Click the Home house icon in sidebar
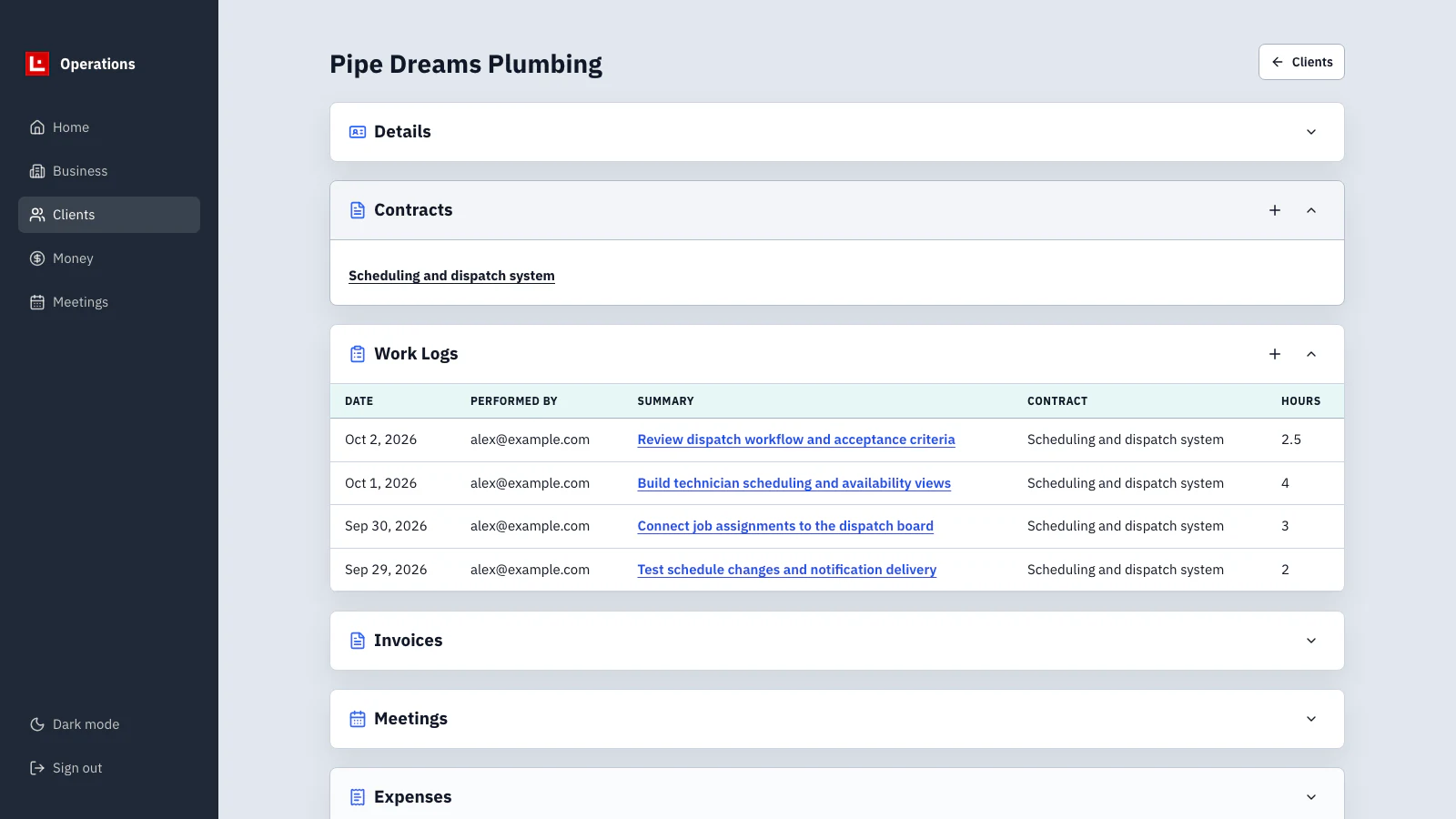 (x=37, y=127)
